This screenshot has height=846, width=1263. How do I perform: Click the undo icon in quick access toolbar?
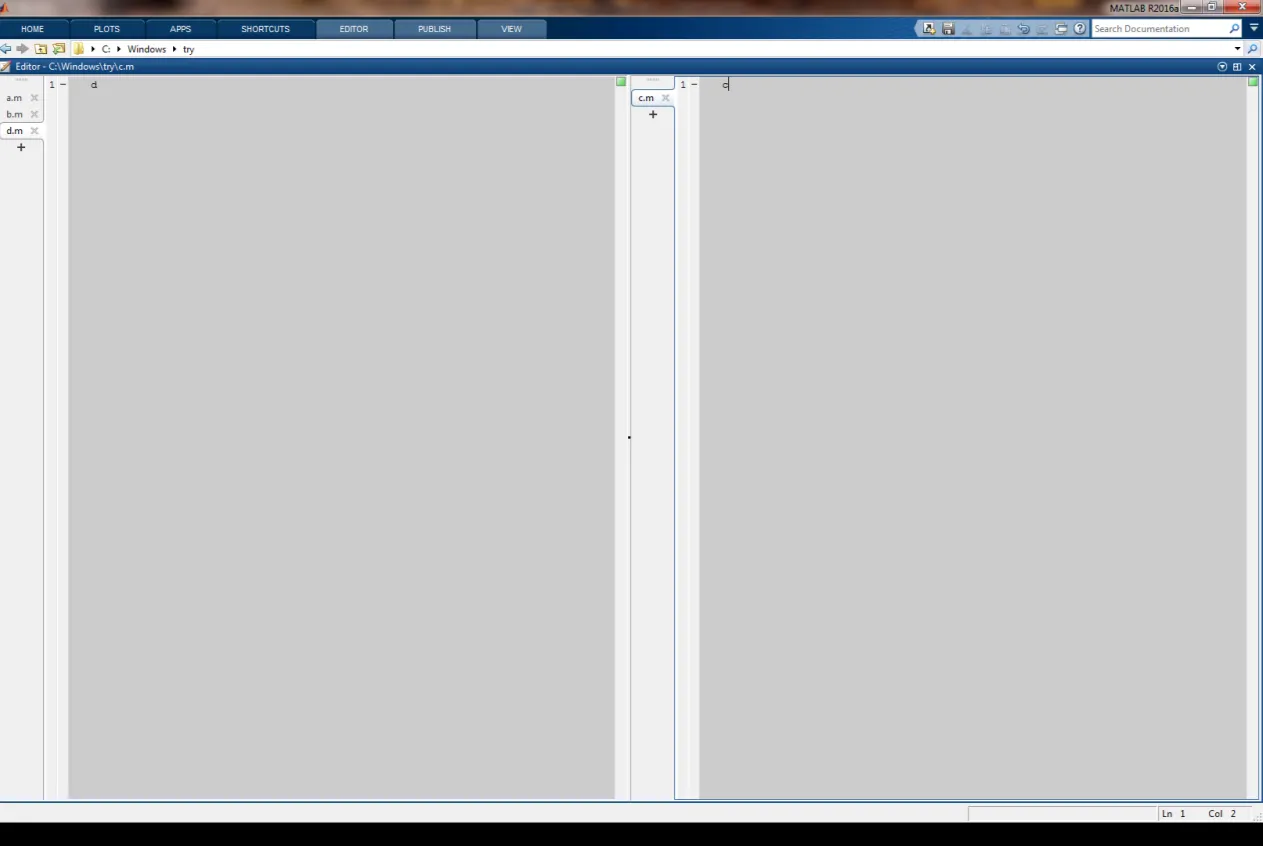coord(1023,29)
